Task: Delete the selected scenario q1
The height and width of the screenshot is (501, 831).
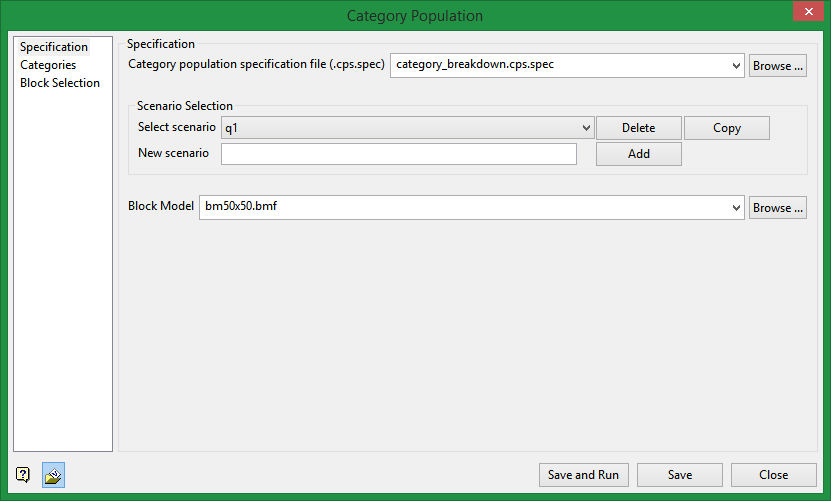Action: [x=639, y=128]
